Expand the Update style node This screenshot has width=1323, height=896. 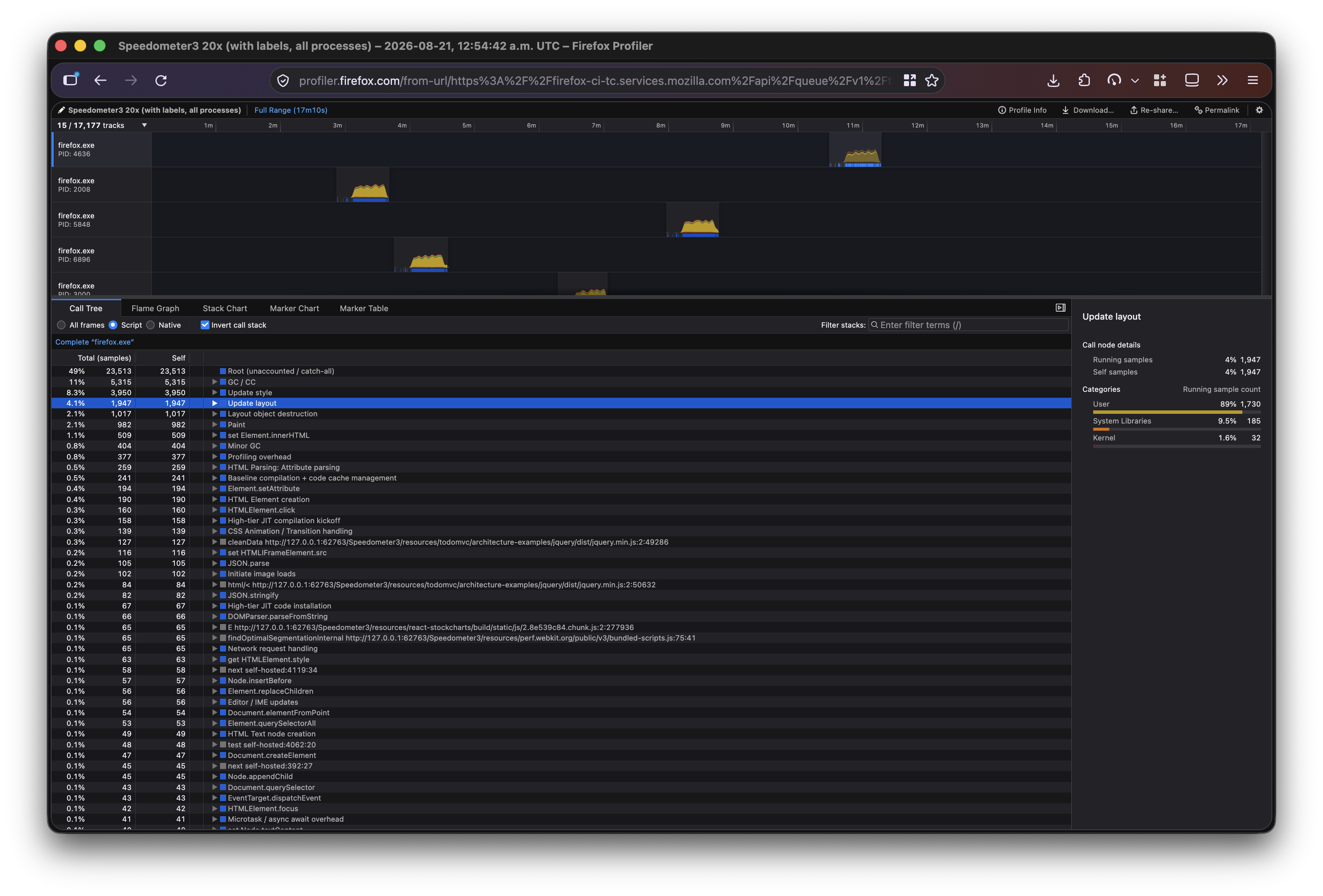coord(215,393)
